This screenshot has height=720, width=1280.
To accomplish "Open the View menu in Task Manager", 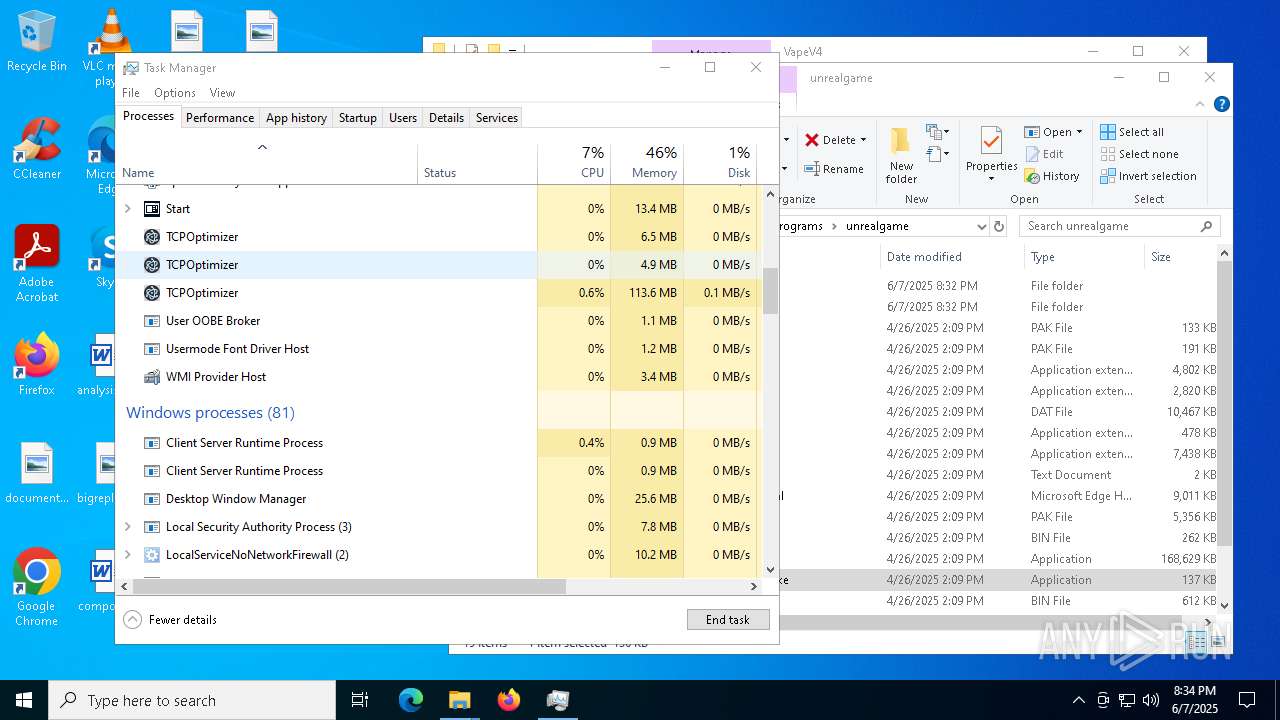I will (x=222, y=93).
